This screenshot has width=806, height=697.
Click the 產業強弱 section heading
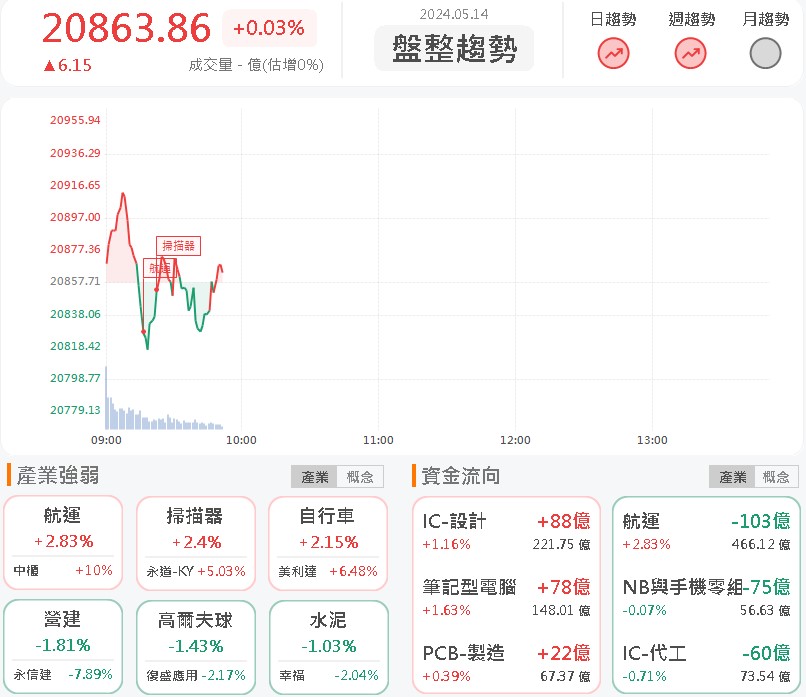pyautogui.click(x=58, y=475)
